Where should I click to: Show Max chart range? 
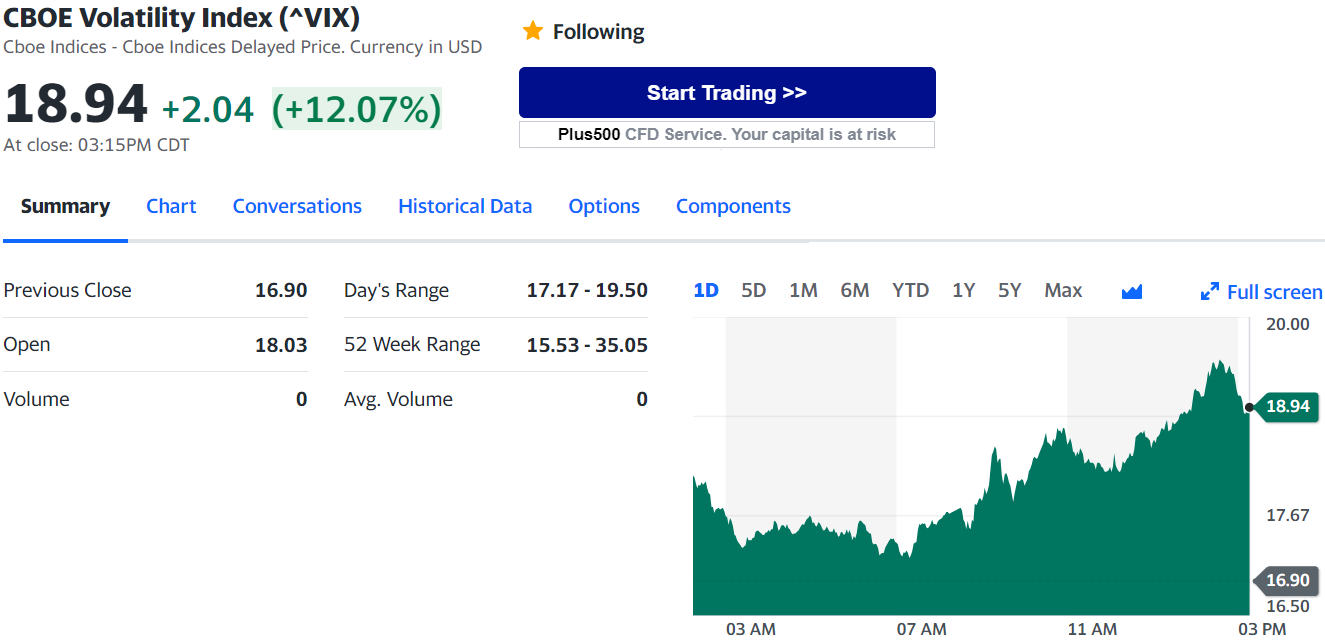1063,290
